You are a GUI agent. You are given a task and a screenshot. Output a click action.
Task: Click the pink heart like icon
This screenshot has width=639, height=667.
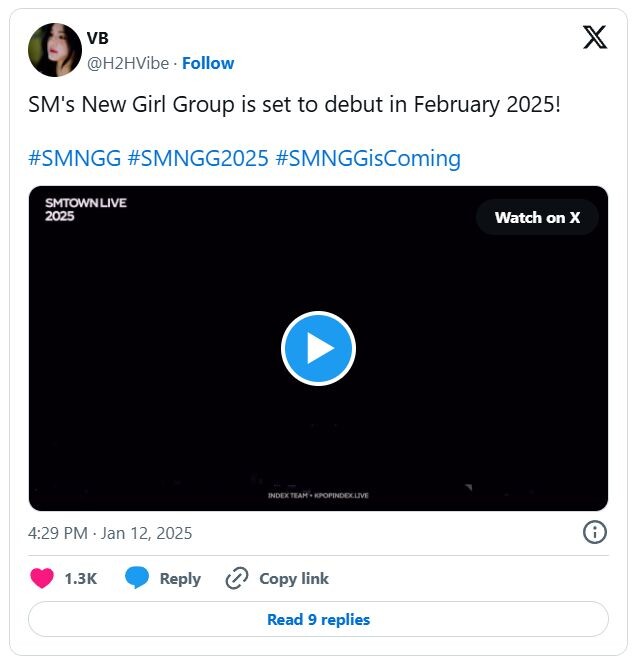[x=42, y=578]
